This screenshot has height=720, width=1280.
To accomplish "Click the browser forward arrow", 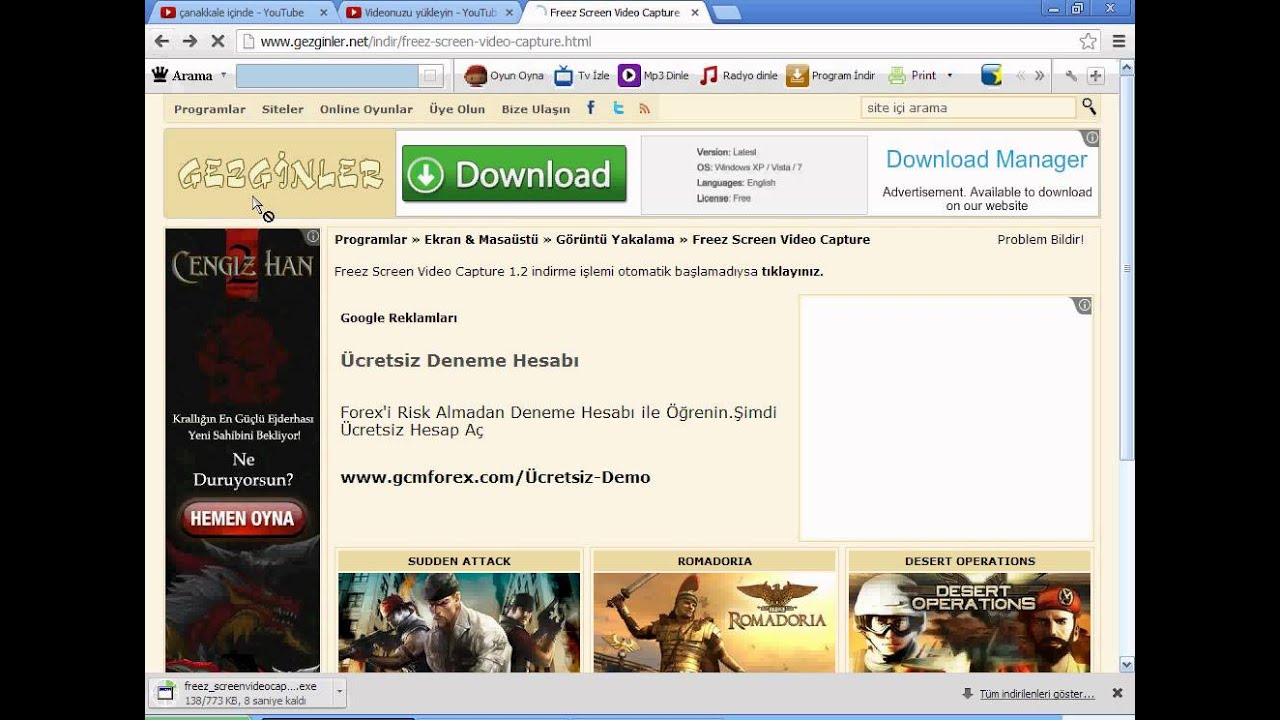I will [x=190, y=41].
